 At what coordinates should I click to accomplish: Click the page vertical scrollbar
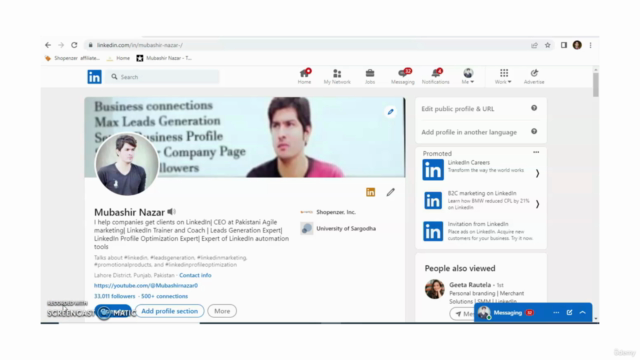596,85
